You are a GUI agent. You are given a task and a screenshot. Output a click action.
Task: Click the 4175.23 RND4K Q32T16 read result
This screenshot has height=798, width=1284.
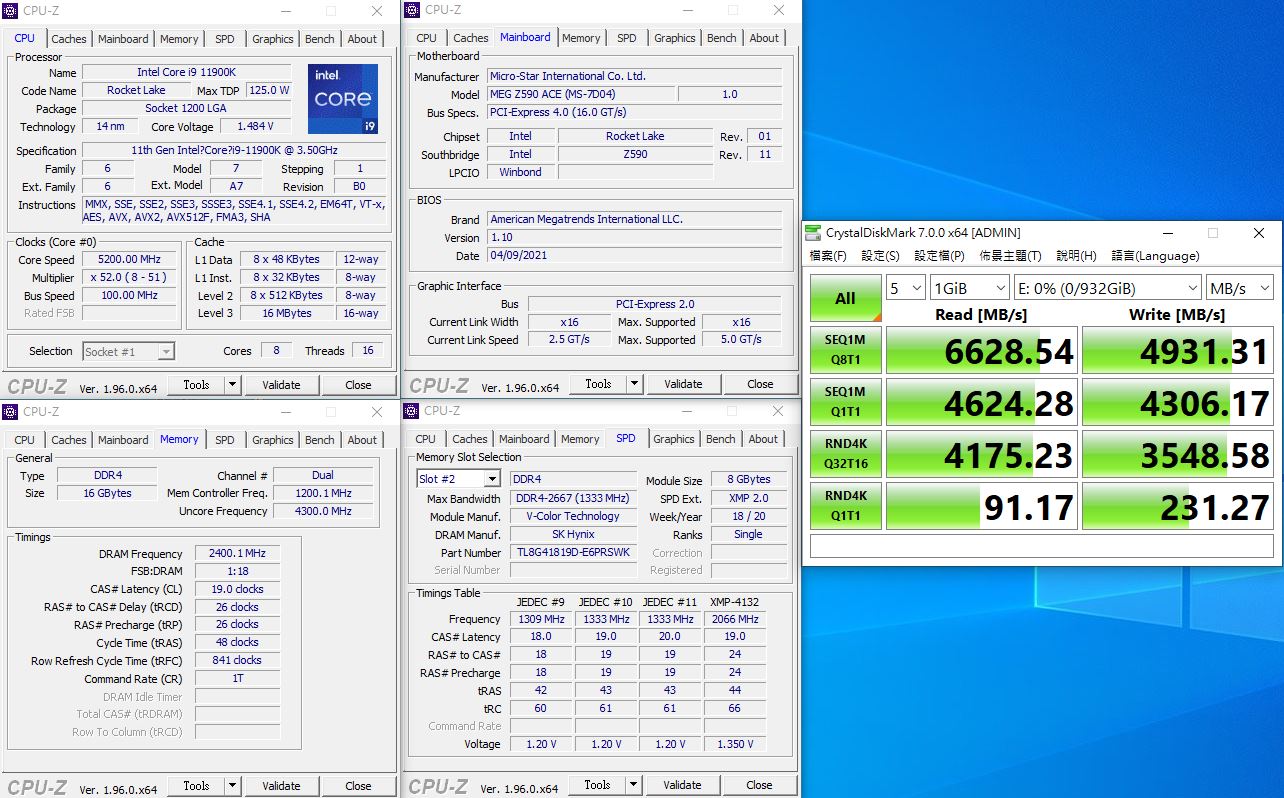[982, 454]
